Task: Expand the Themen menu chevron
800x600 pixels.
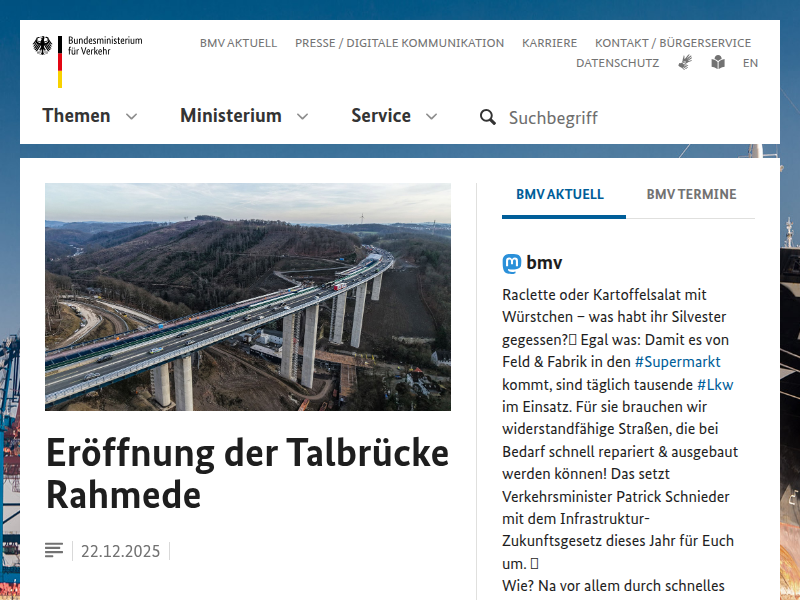Action: (131, 117)
